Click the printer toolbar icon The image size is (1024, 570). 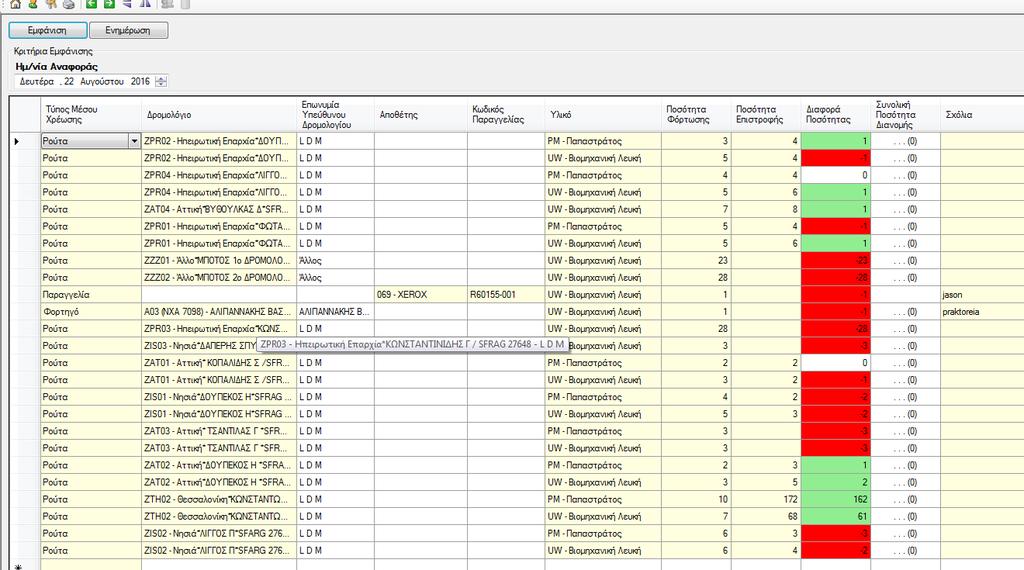pos(69,3)
